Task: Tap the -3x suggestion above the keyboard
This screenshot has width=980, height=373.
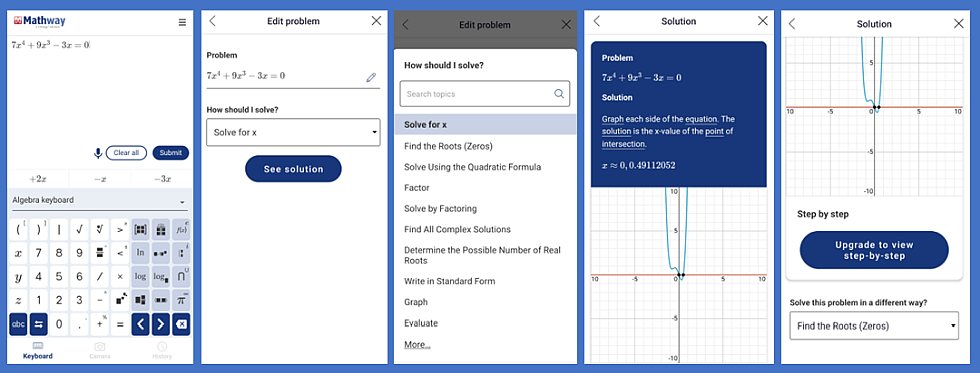Action: tap(162, 179)
